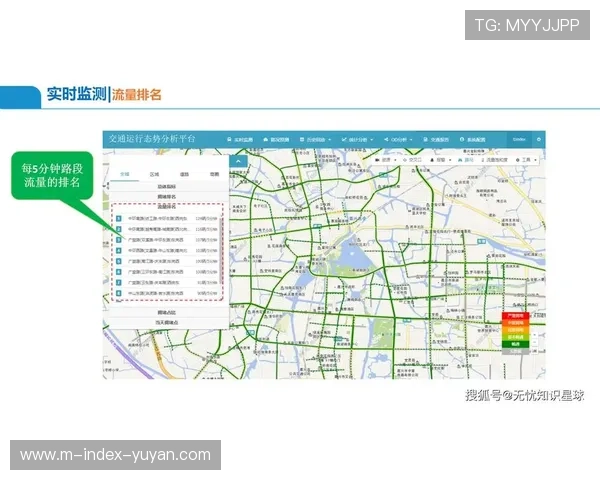Expand the 拥堵点位 accordion section
The image size is (600, 480).
click(x=167, y=313)
